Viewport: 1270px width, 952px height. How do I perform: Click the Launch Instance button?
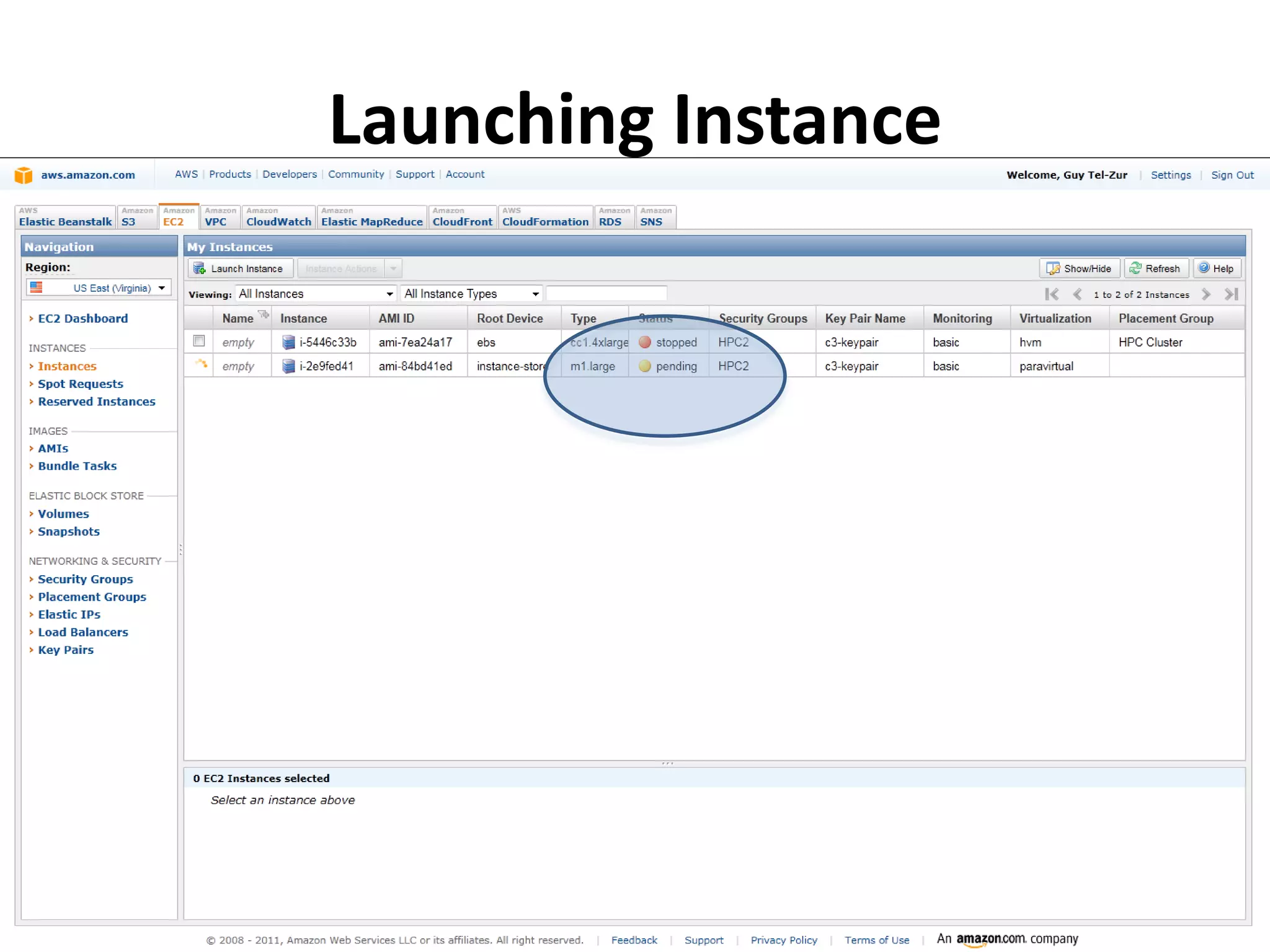tap(240, 268)
